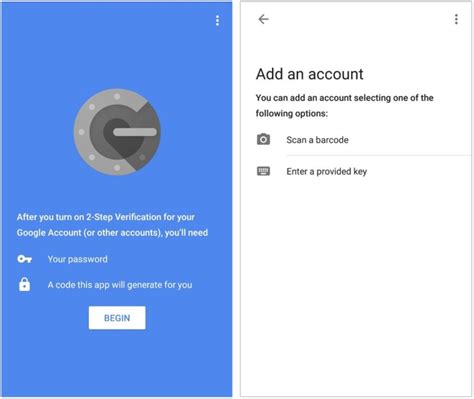Click the key icon next to Your password
The height and width of the screenshot is (399, 474).
tap(24, 259)
